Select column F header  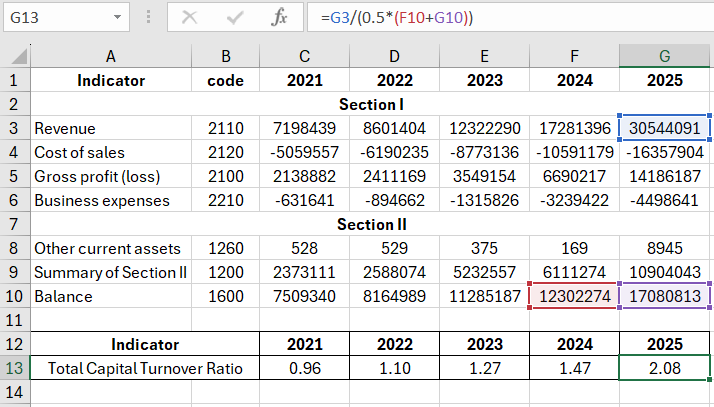click(574, 56)
